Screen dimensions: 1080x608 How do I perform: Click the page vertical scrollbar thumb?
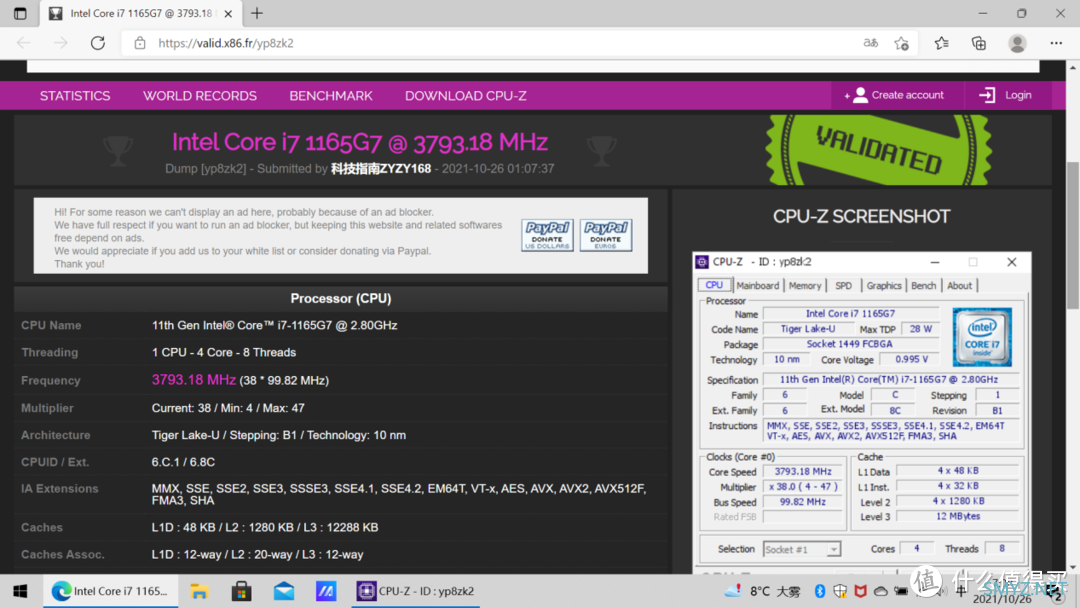click(x=1072, y=235)
